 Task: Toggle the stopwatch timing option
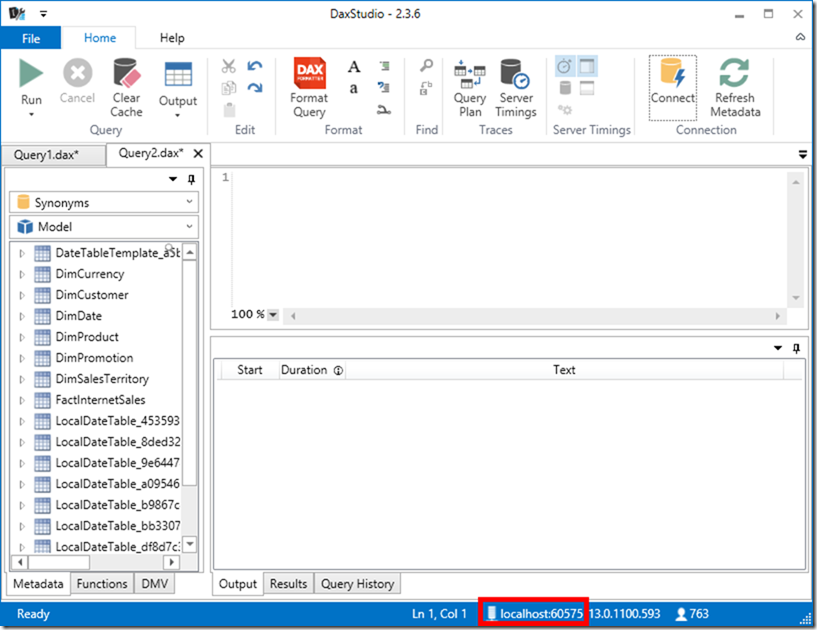[x=563, y=66]
